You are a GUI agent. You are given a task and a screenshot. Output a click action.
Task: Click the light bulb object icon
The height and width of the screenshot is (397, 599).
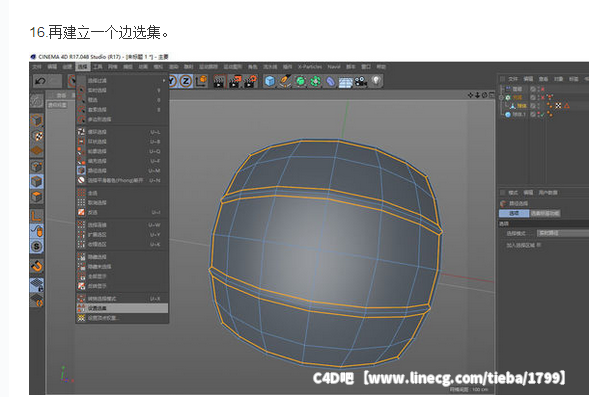(x=377, y=81)
